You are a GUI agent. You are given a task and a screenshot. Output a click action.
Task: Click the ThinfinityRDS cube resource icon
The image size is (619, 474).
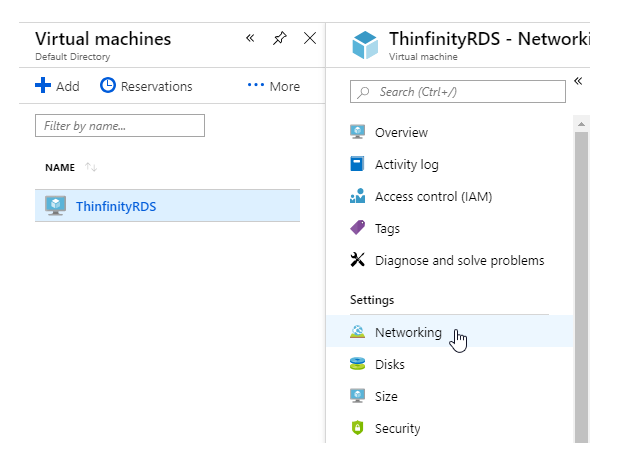(365, 45)
